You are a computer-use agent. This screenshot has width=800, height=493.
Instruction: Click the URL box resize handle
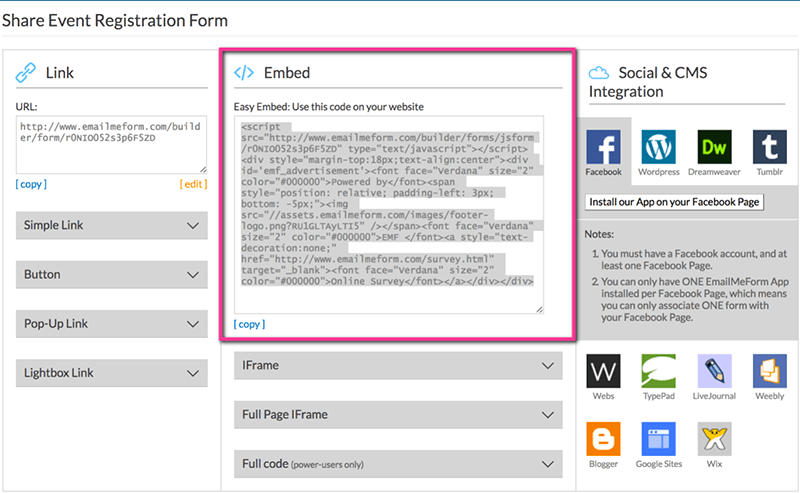tap(203, 169)
